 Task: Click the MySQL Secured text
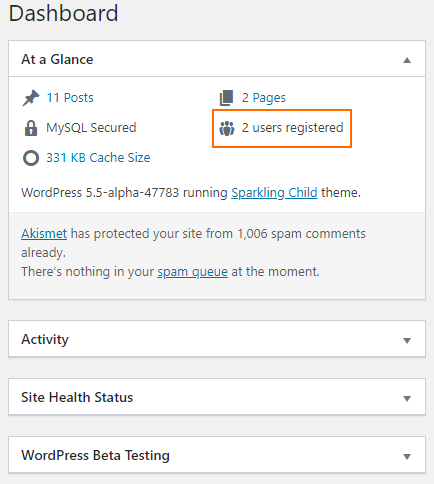pyautogui.click(x=91, y=128)
